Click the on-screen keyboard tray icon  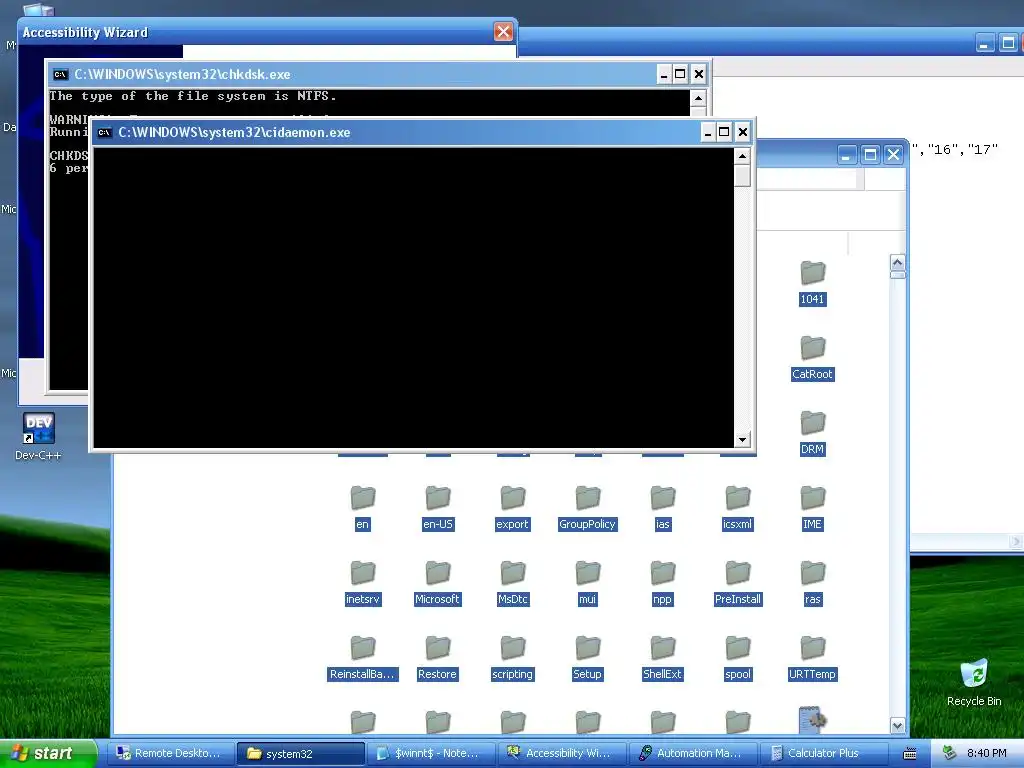[x=910, y=754]
